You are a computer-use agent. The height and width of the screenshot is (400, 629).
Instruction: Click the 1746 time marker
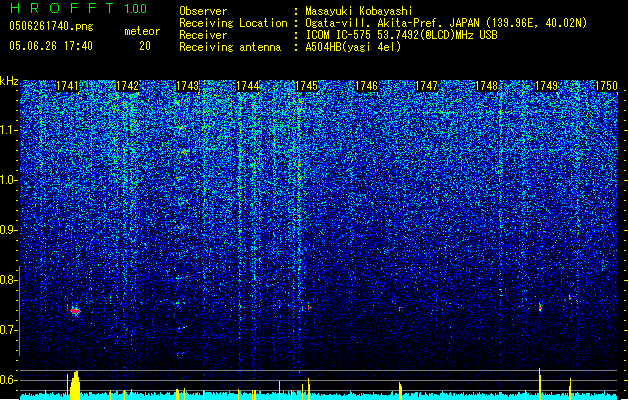click(x=366, y=86)
